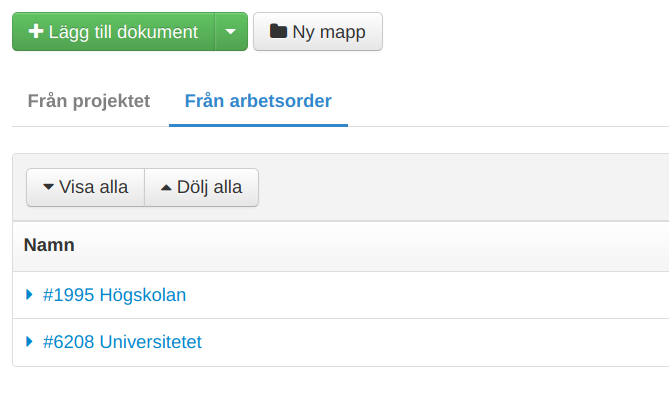Click the Visa alla text label
The width and height of the screenshot is (669, 405).
click(x=94, y=188)
